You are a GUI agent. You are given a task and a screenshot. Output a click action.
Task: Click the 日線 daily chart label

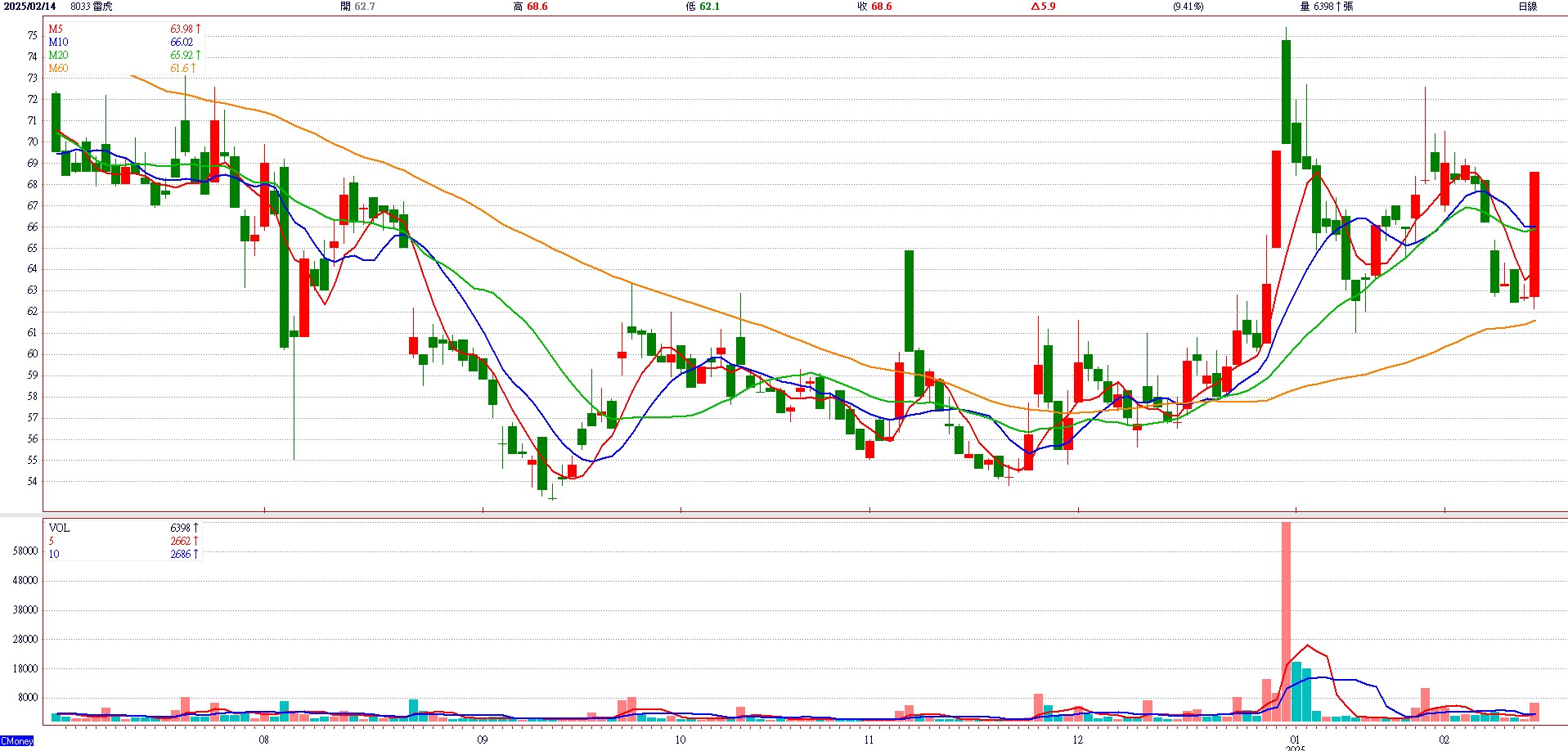(x=1527, y=7)
